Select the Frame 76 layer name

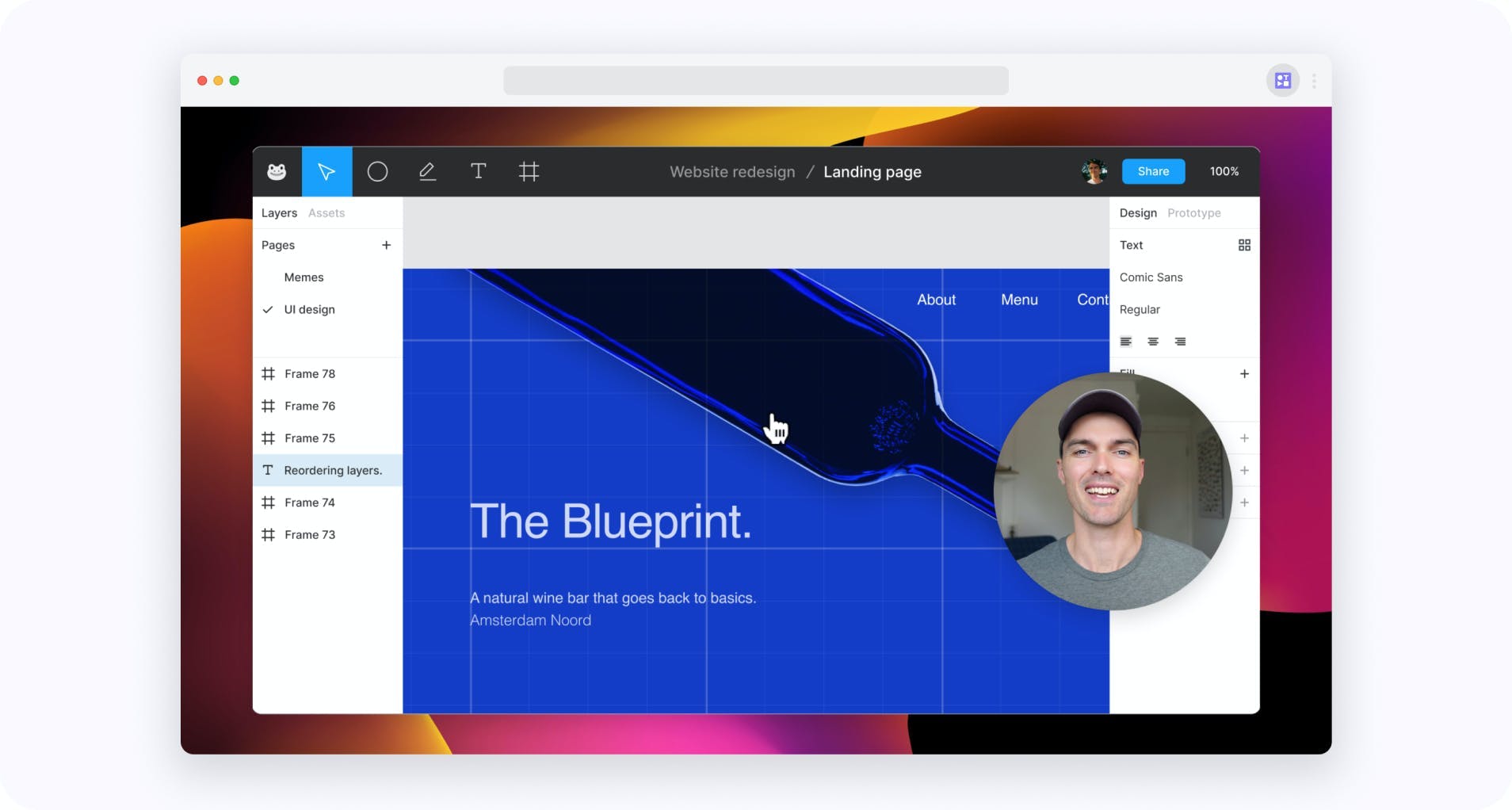tap(310, 406)
